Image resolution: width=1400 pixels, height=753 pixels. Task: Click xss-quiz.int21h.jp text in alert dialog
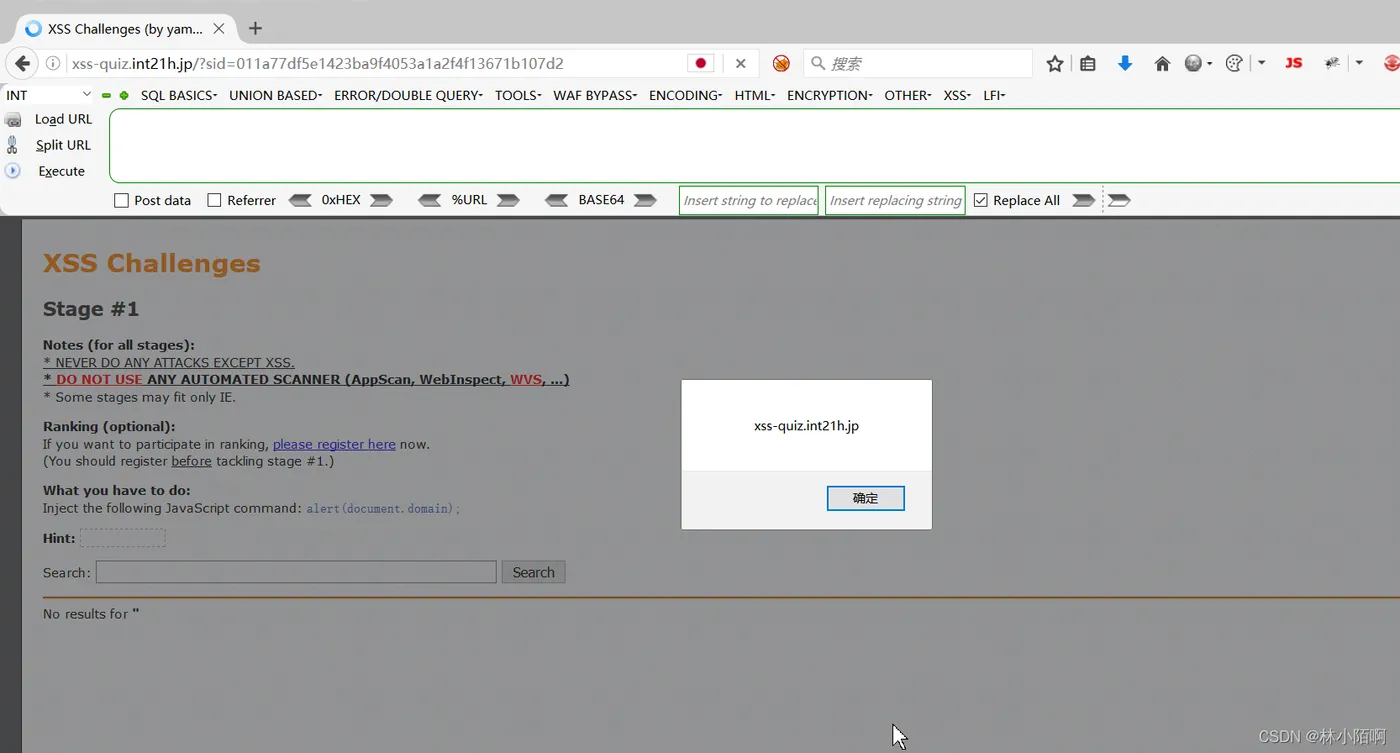(806, 426)
